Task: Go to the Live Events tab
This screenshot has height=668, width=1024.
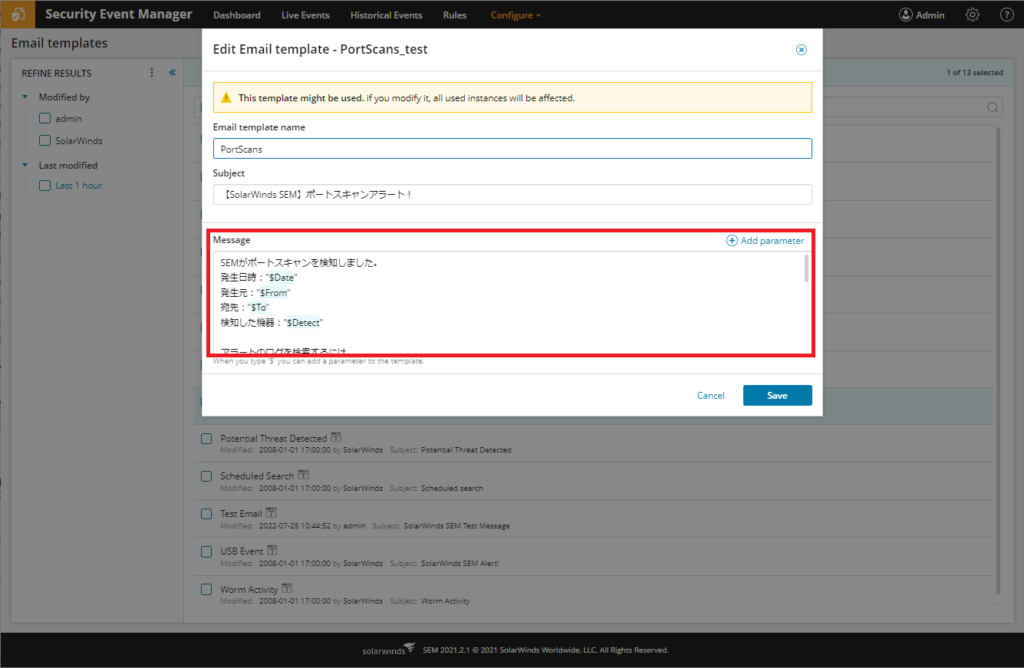Action: pyautogui.click(x=305, y=15)
